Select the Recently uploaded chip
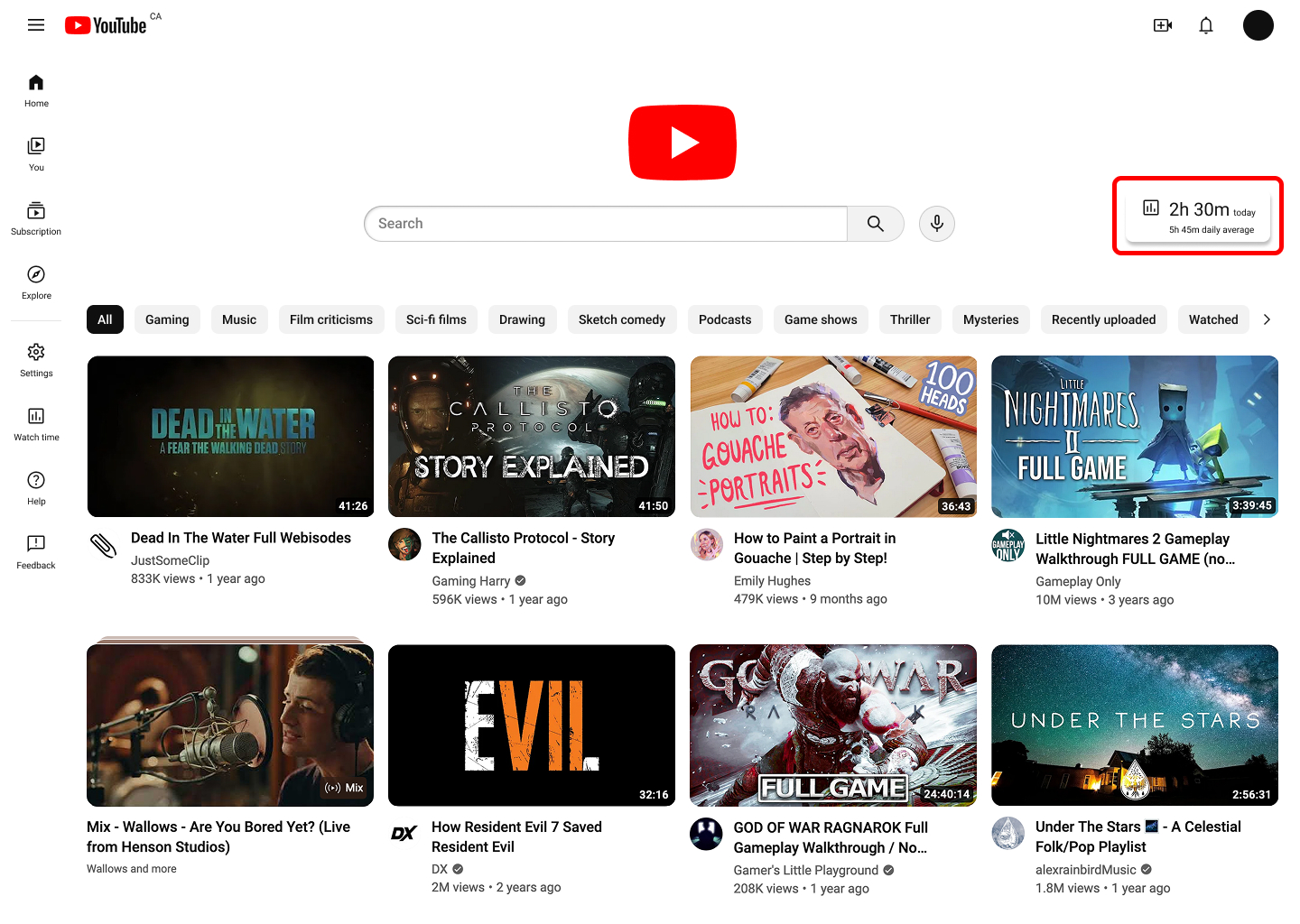 click(x=1103, y=319)
